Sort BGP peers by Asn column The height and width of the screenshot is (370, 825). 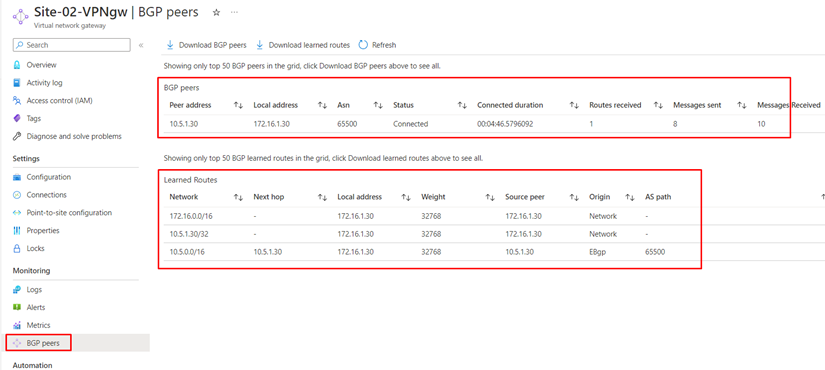[x=378, y=105]
